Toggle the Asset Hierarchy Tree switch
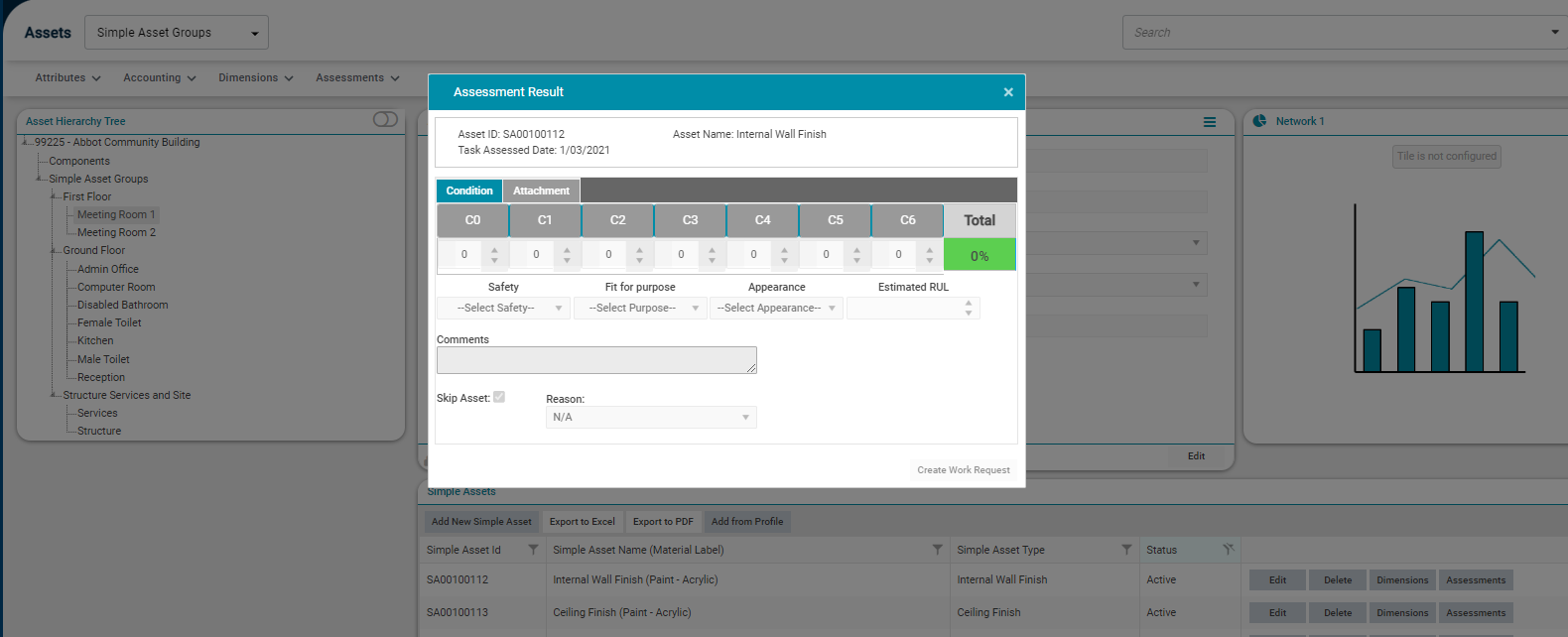The width and height of the screenshot is (1568, 637). tap(385, 120)
